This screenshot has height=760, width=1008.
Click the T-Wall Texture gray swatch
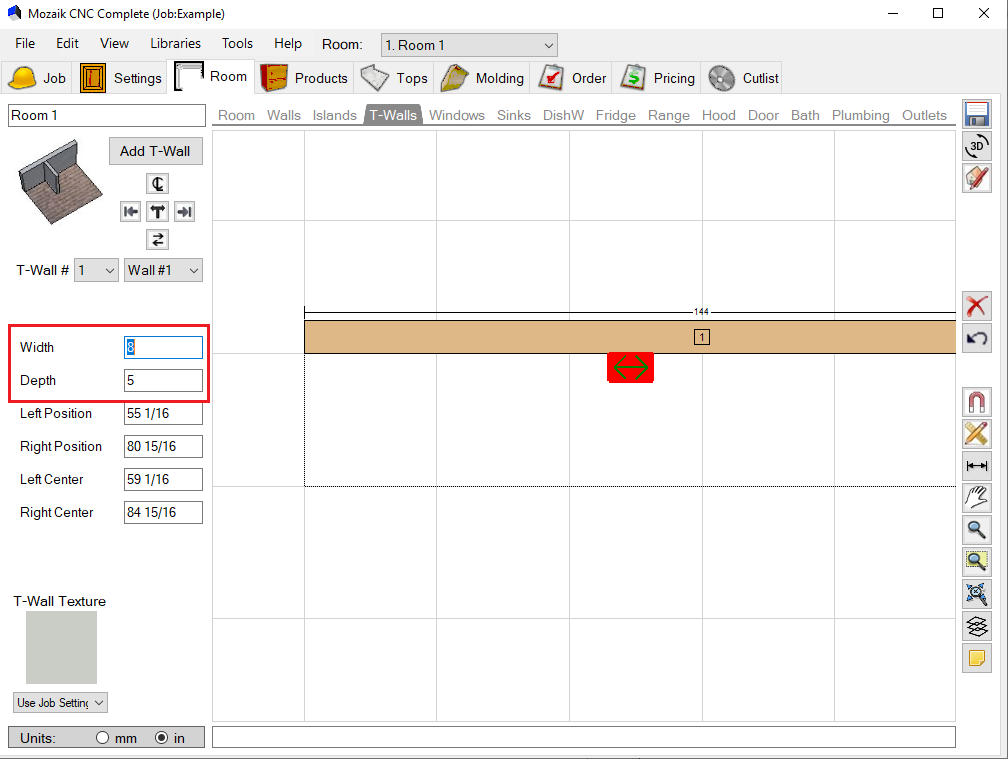pyautogui.click(x=61, y=647)
